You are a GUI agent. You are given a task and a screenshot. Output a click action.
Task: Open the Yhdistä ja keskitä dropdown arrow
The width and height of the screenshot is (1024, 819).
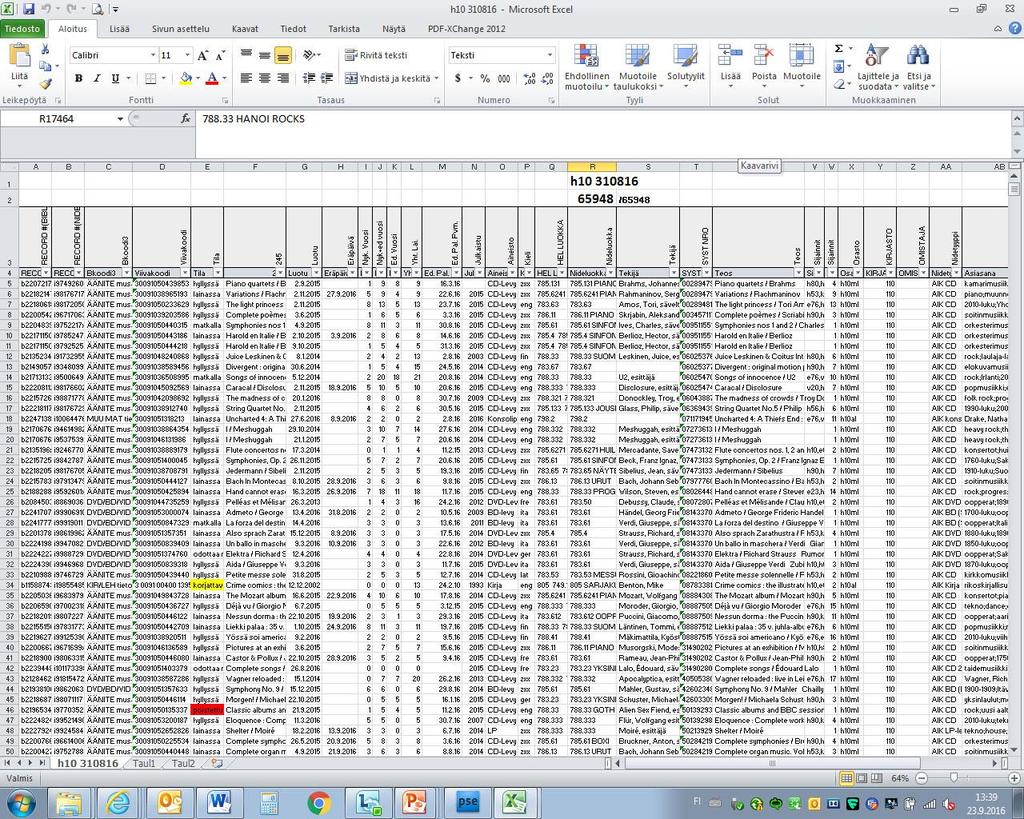click(x=436, y=78)
